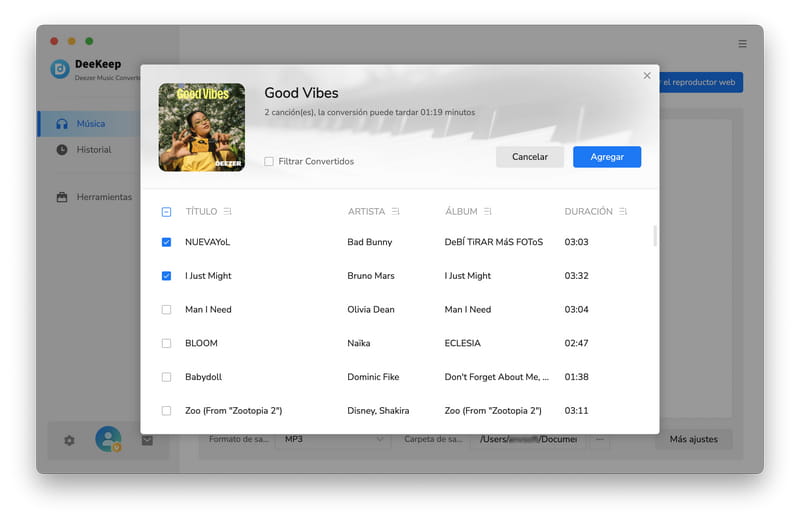Image resolution: width=800 pixels, height=522 pixels.
Task: Select Música in sidebar
Action: pos(89,124)
